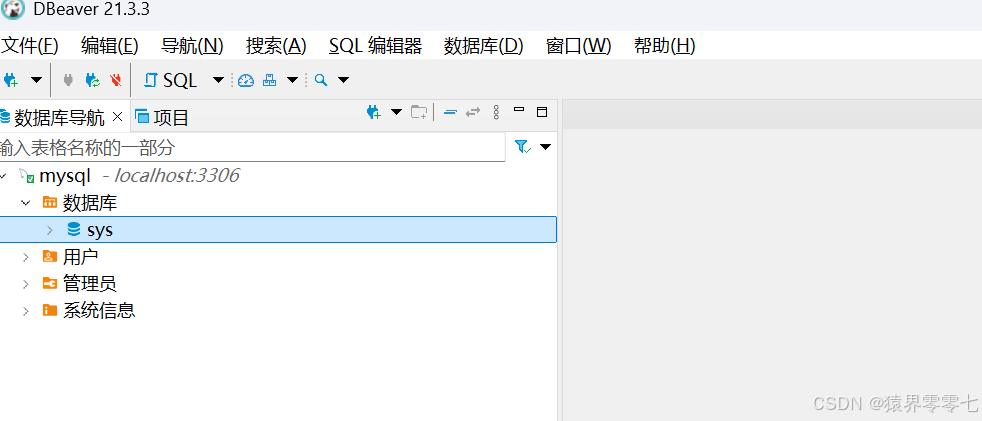Click the magnifier search icon in toolbar
The height and width of the screenshot is (421, 982).
[321, 80]
